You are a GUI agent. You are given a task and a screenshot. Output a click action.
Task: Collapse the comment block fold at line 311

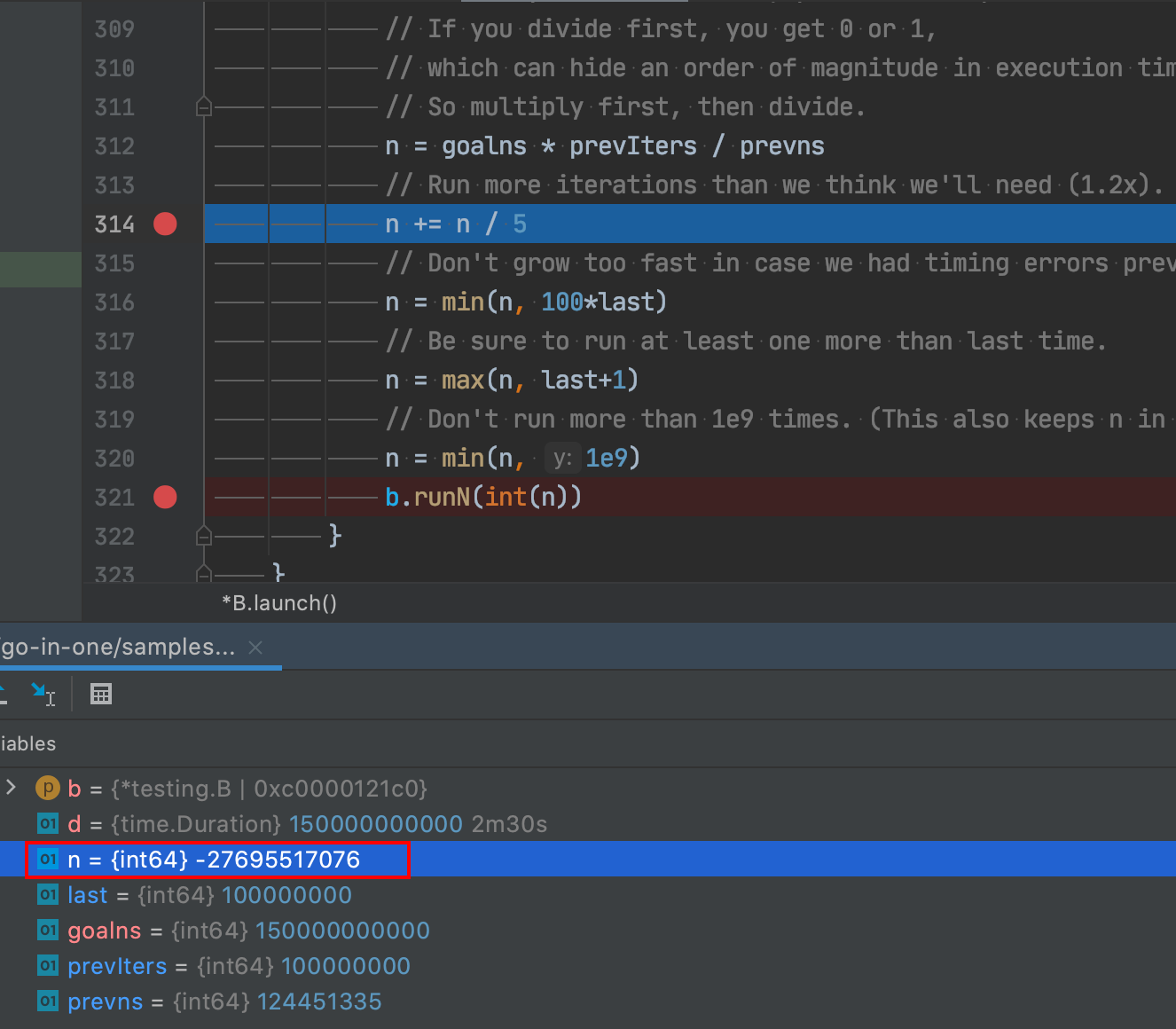coord(204,107)
